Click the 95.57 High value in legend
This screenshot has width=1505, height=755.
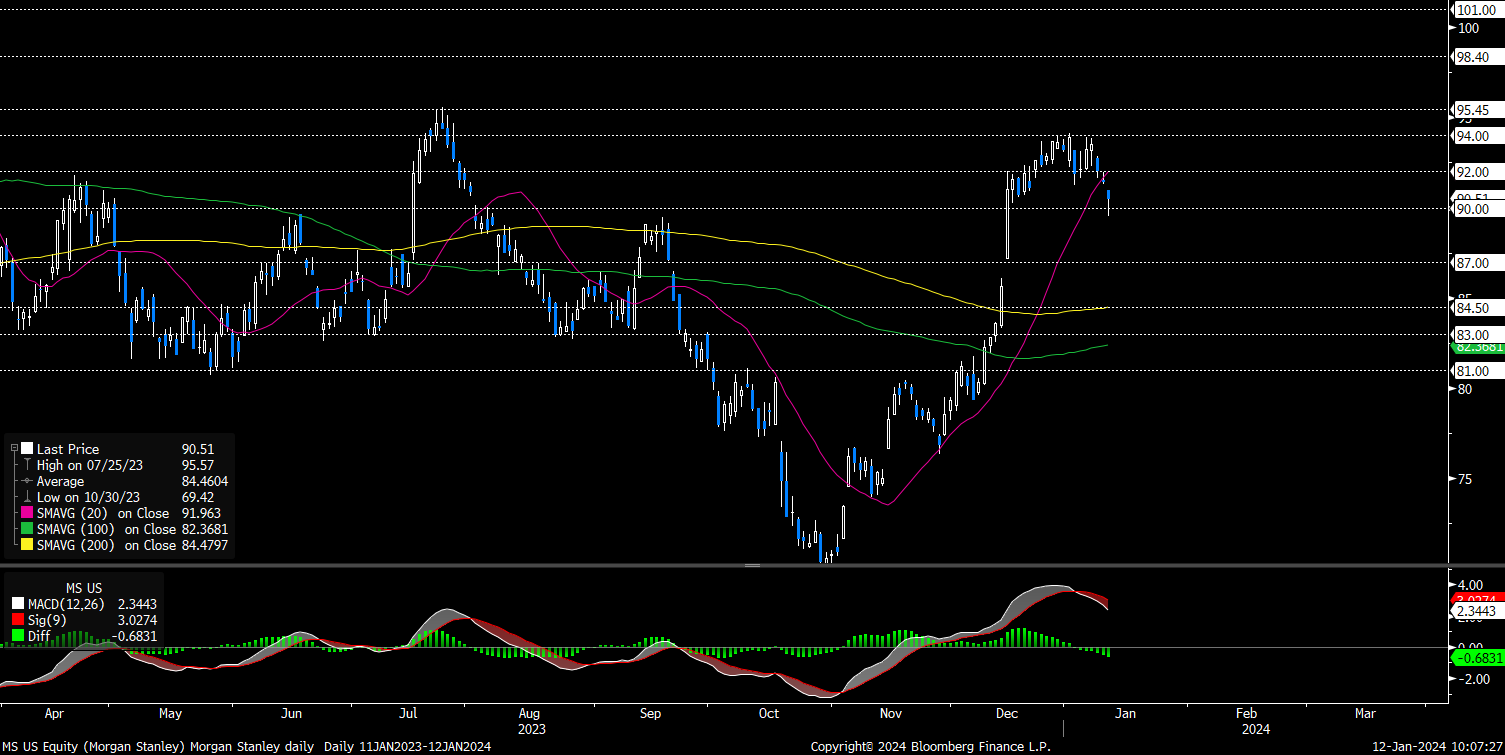tap(200, 466)
